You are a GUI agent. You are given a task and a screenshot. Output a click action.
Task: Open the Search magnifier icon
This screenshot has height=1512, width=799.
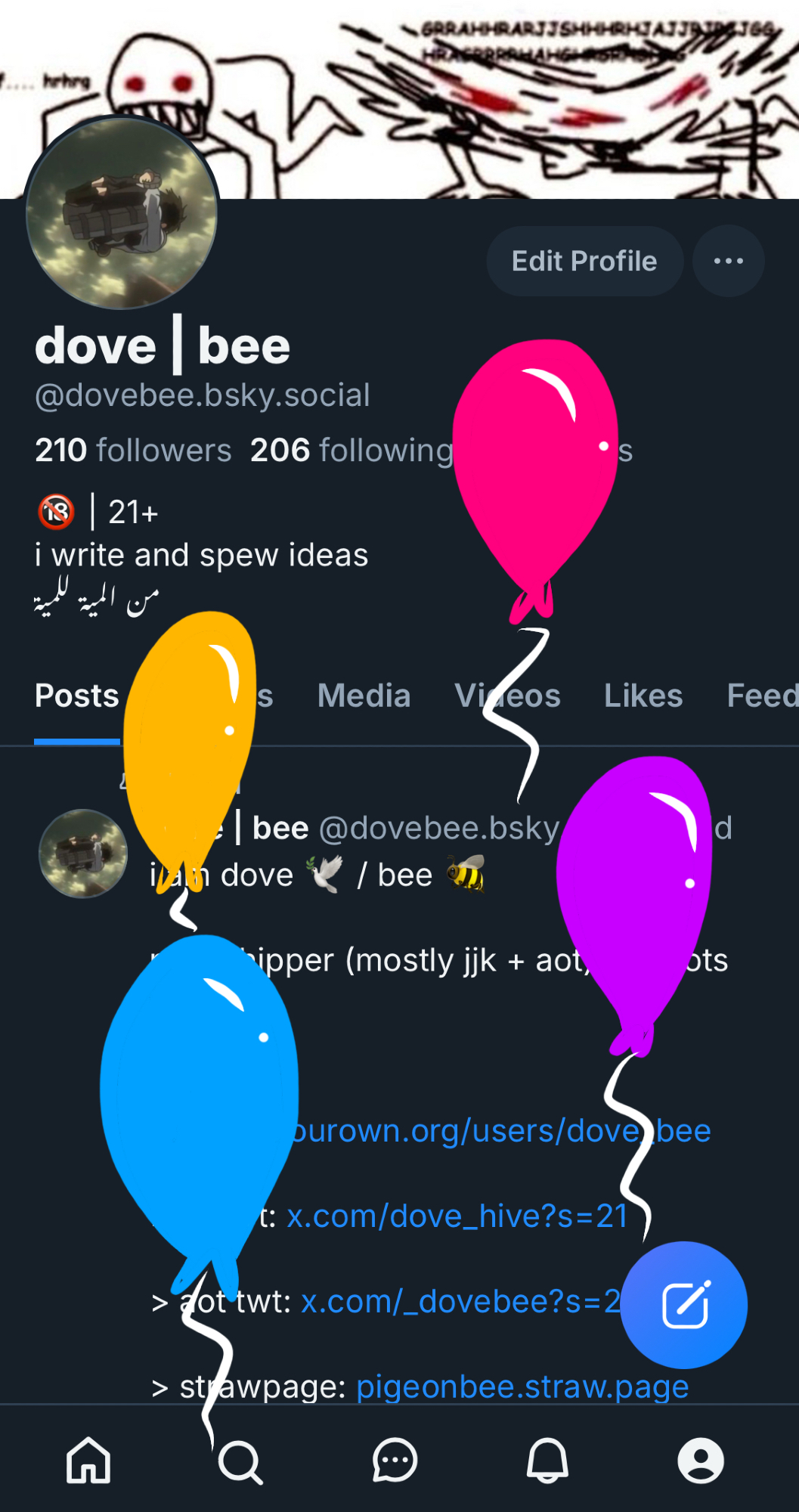click(x=240, y=1462)
